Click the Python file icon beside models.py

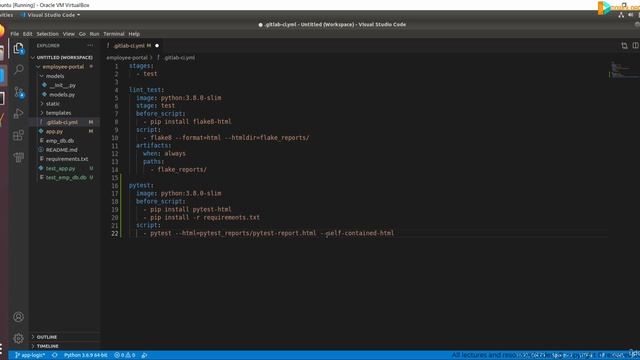click(x=44, y=94)
